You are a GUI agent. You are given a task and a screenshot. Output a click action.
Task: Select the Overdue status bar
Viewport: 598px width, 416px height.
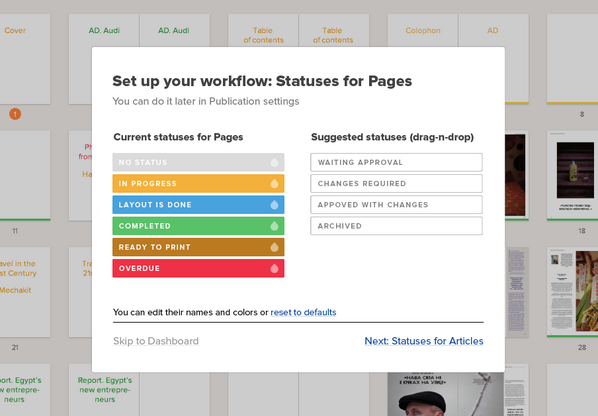point(198,268)
